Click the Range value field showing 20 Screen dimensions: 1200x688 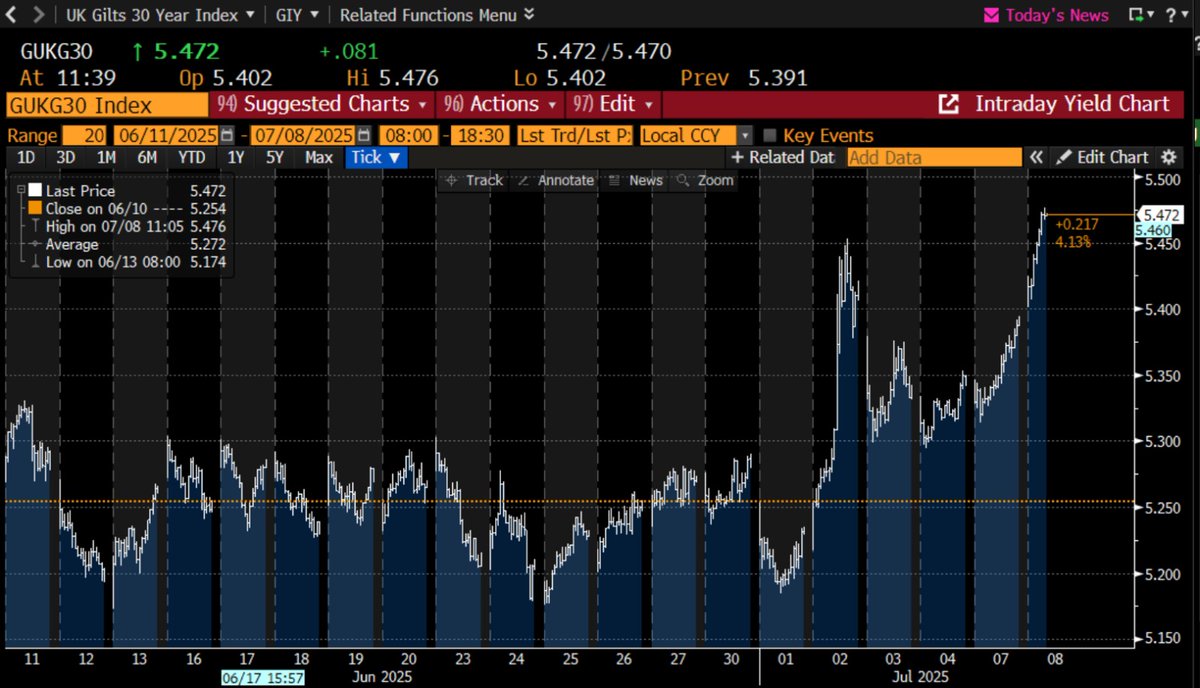point(83,136)
